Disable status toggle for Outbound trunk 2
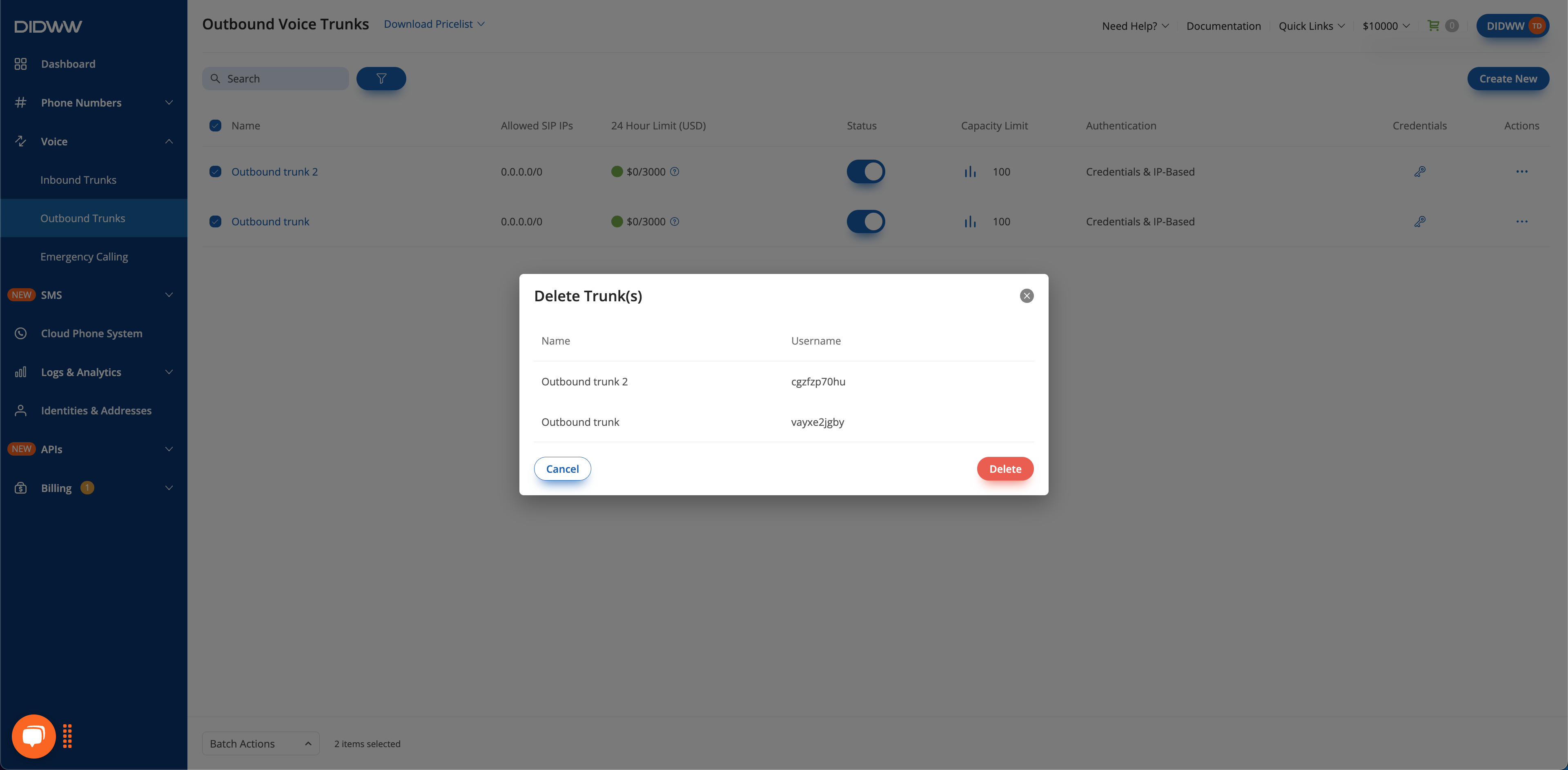 866,171
